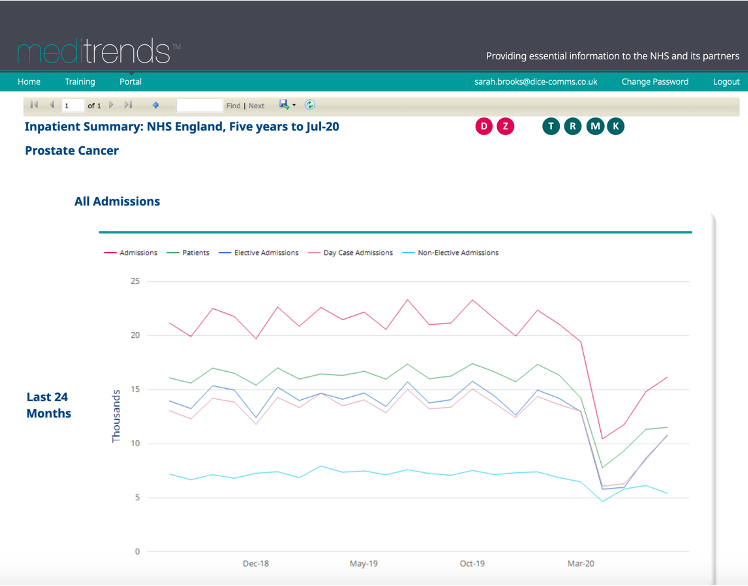
Task: Click the Find link in toolbar
Action: [x=233, y=106]
